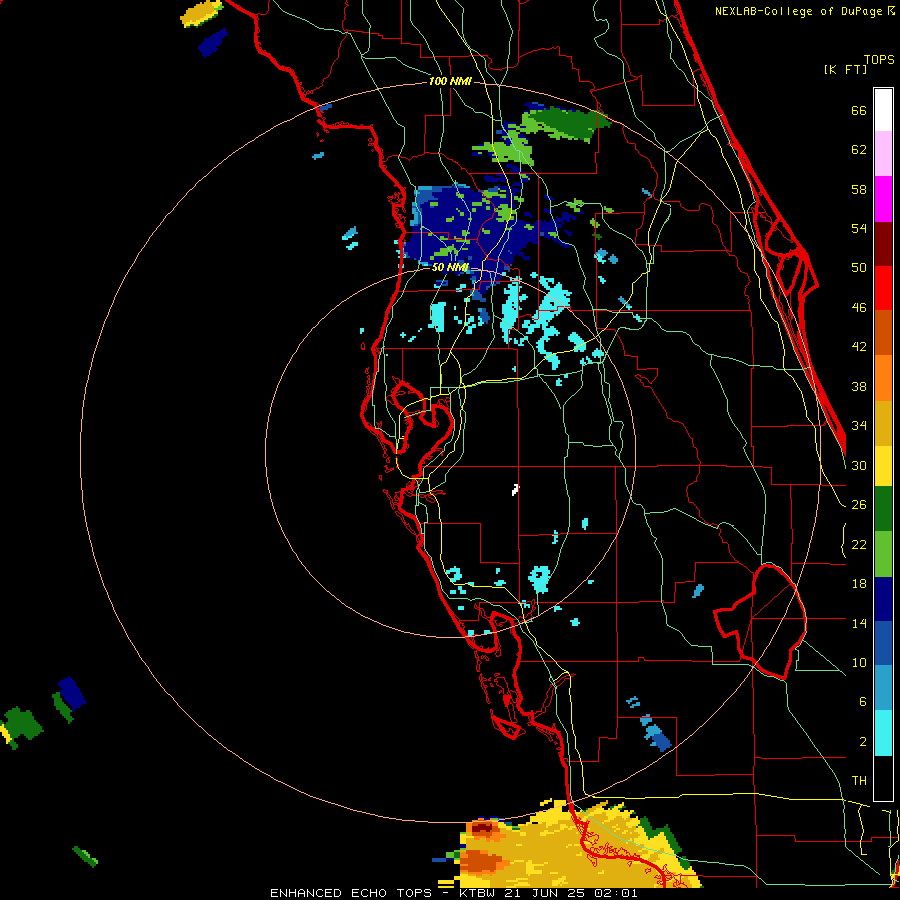This screenshot has height=900, width=900.
Task: Pick the light orange legend segment
Action: click(x=883, y=378)
